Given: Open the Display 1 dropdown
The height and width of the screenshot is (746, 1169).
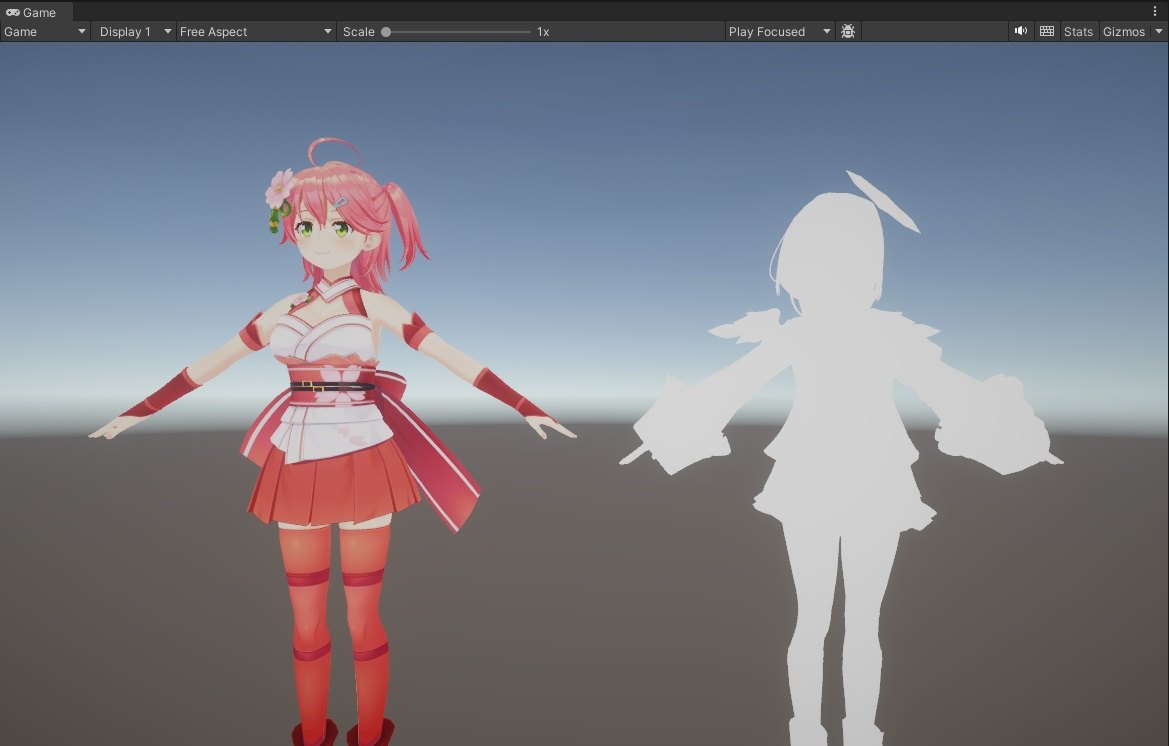Looking at the screenshot, I should [x=135, y=31].
